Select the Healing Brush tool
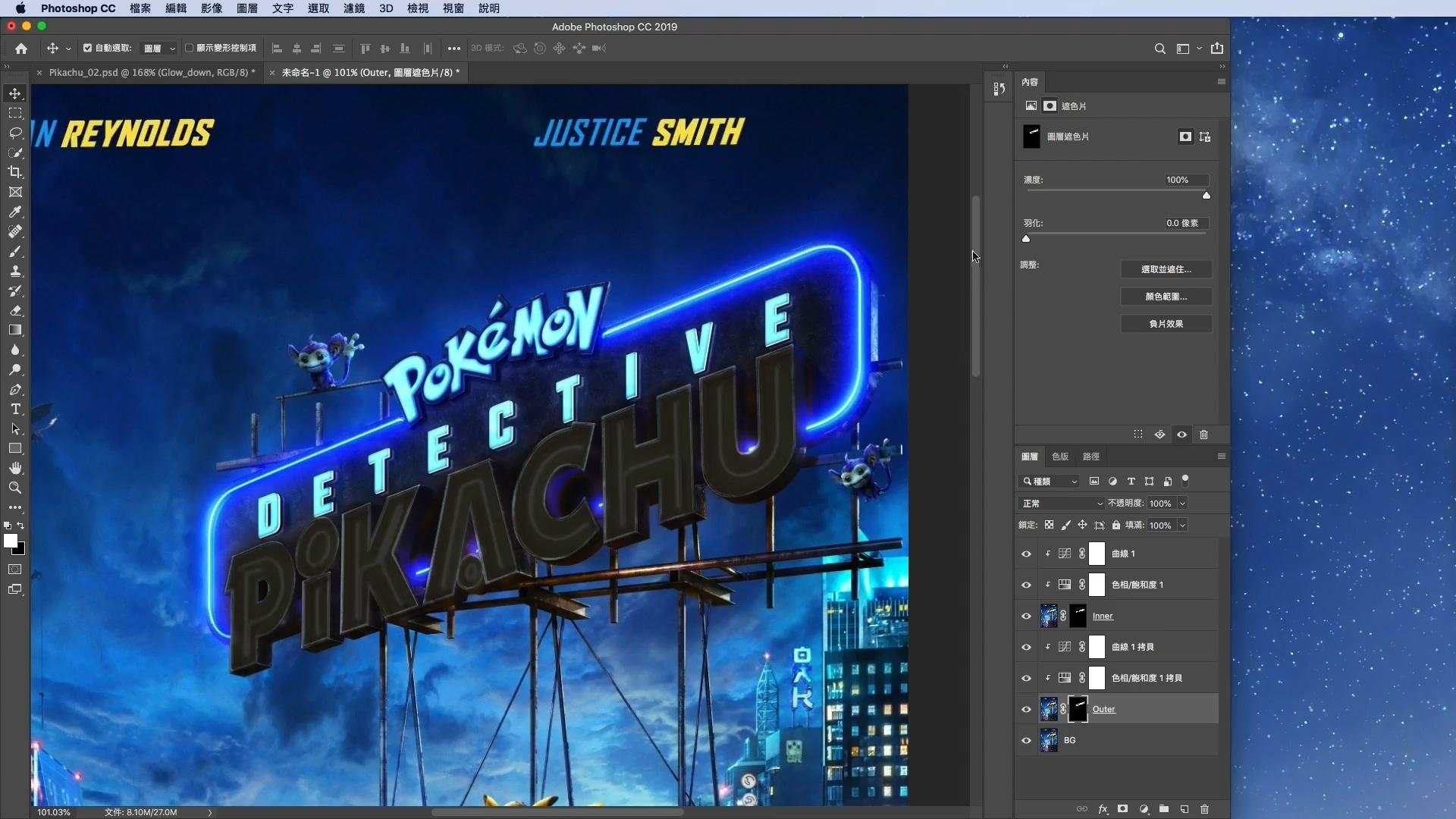 15,231
